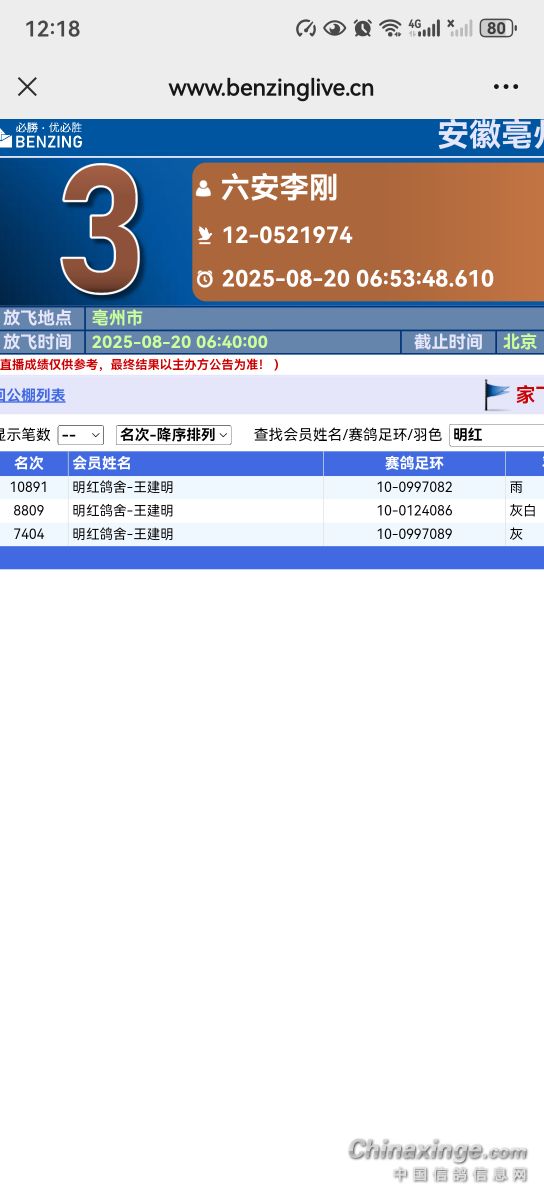Click the search field containing 明红
The height and width of the screenshot is (1200, 544).
coord(497,435)
